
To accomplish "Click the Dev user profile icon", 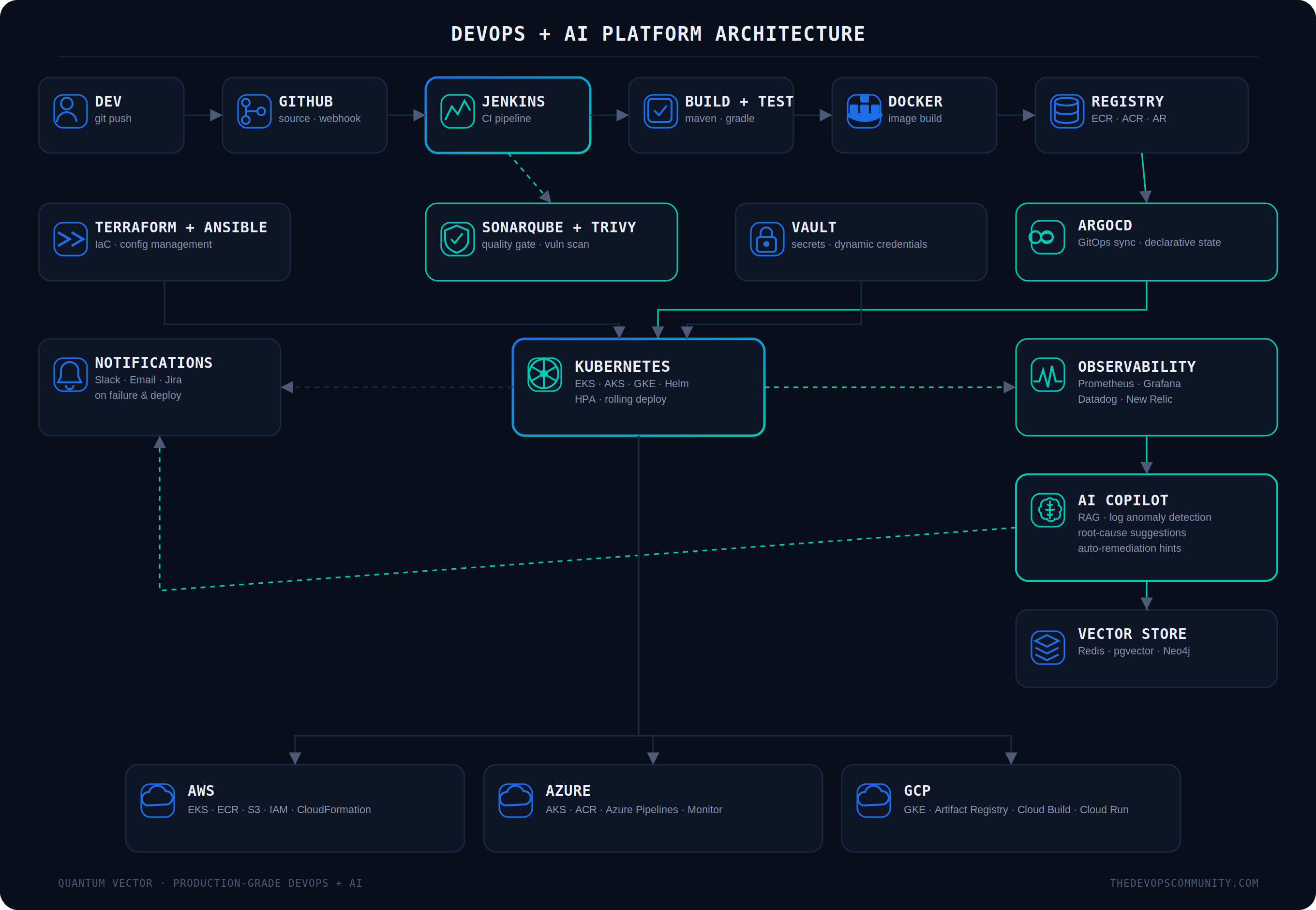I will click(70, 111).
